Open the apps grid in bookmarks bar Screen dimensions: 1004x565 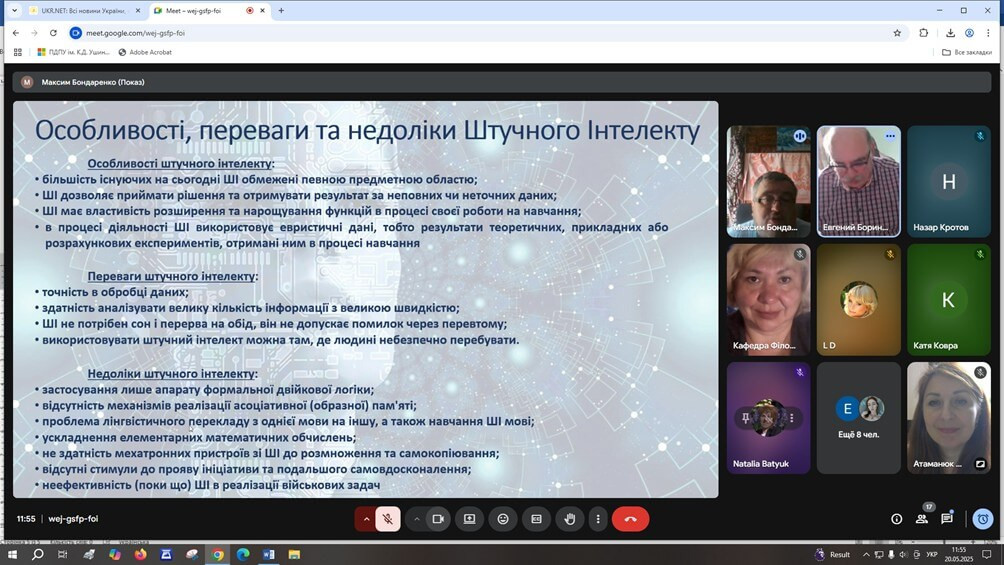[17, 52]
